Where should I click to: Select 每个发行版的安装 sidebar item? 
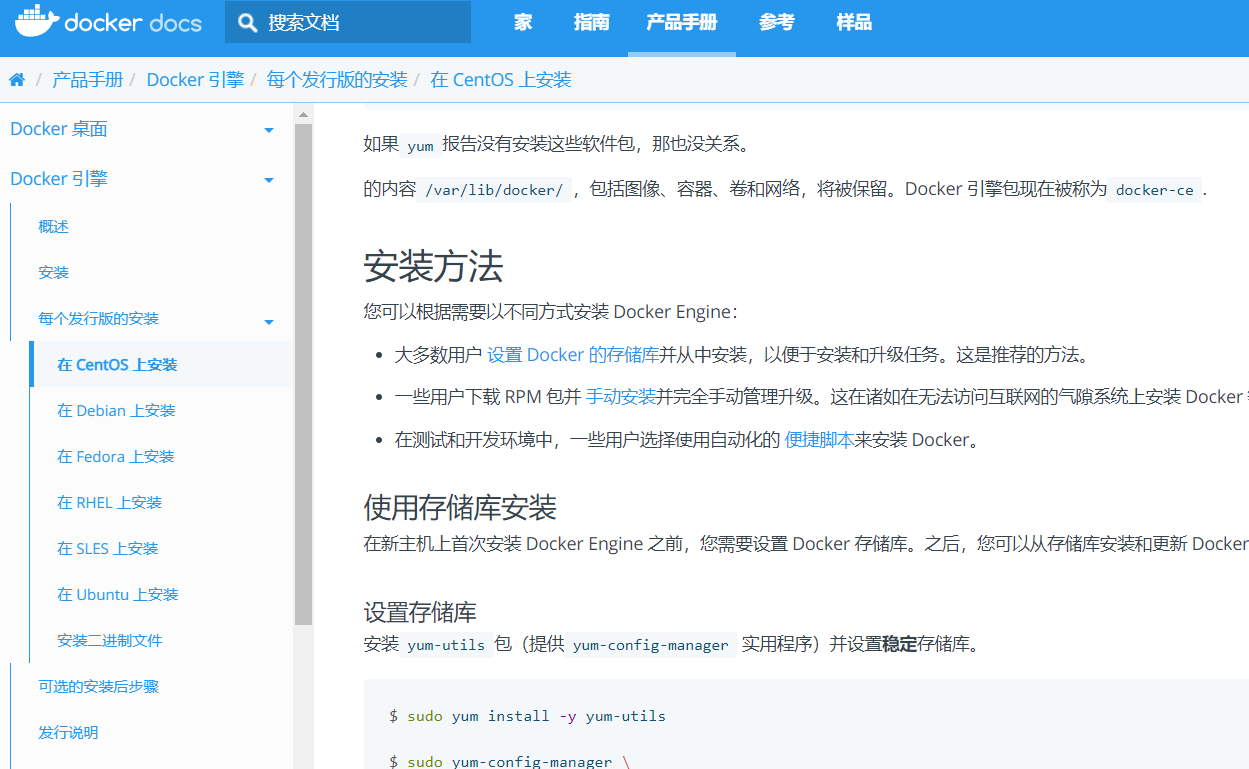99,319
